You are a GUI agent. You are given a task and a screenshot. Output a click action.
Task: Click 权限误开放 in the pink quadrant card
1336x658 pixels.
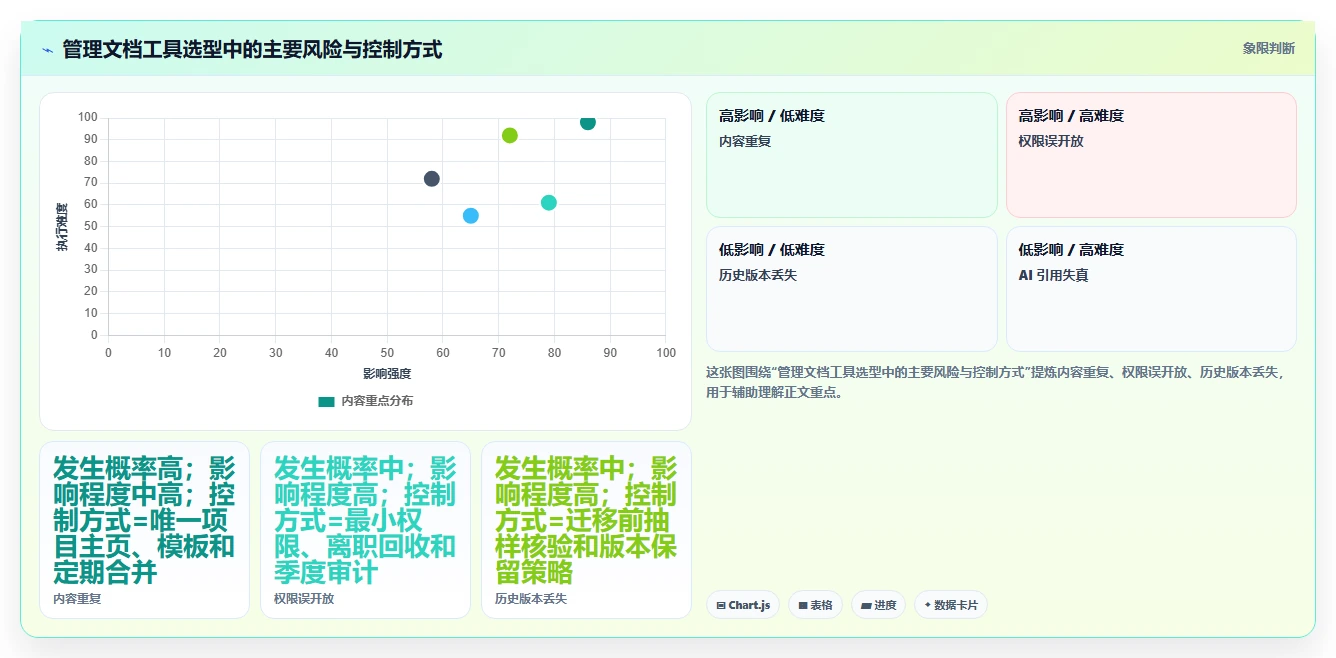1051,141
